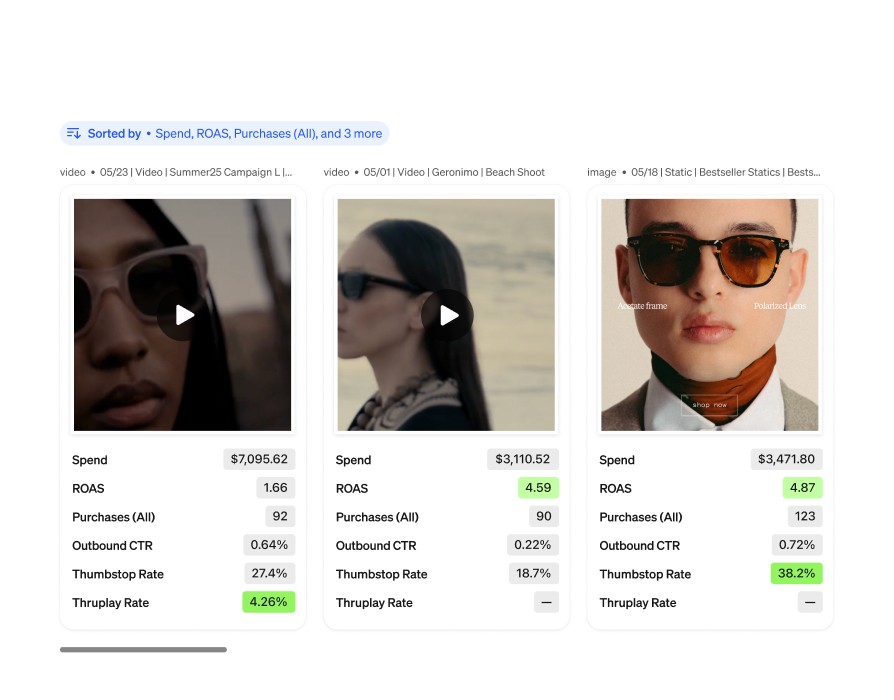
Task: Click the shop now button in image ad
Action: [709, 405]
